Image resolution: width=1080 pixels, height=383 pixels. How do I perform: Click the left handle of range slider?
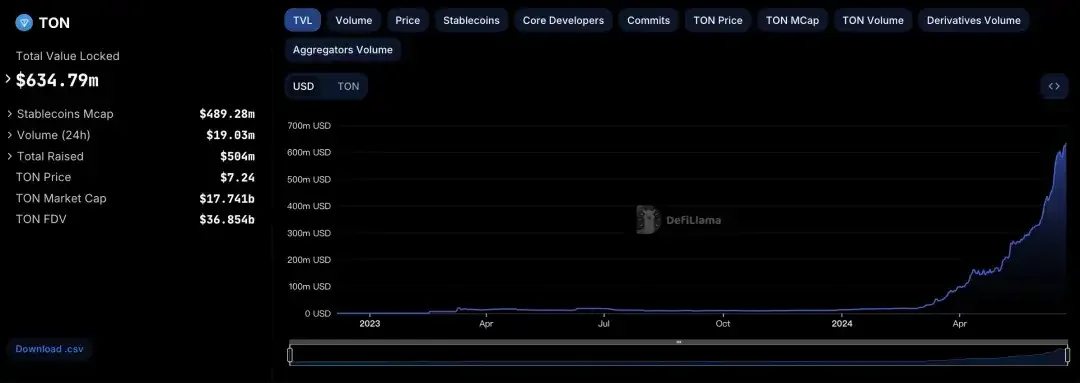point(290,355)
